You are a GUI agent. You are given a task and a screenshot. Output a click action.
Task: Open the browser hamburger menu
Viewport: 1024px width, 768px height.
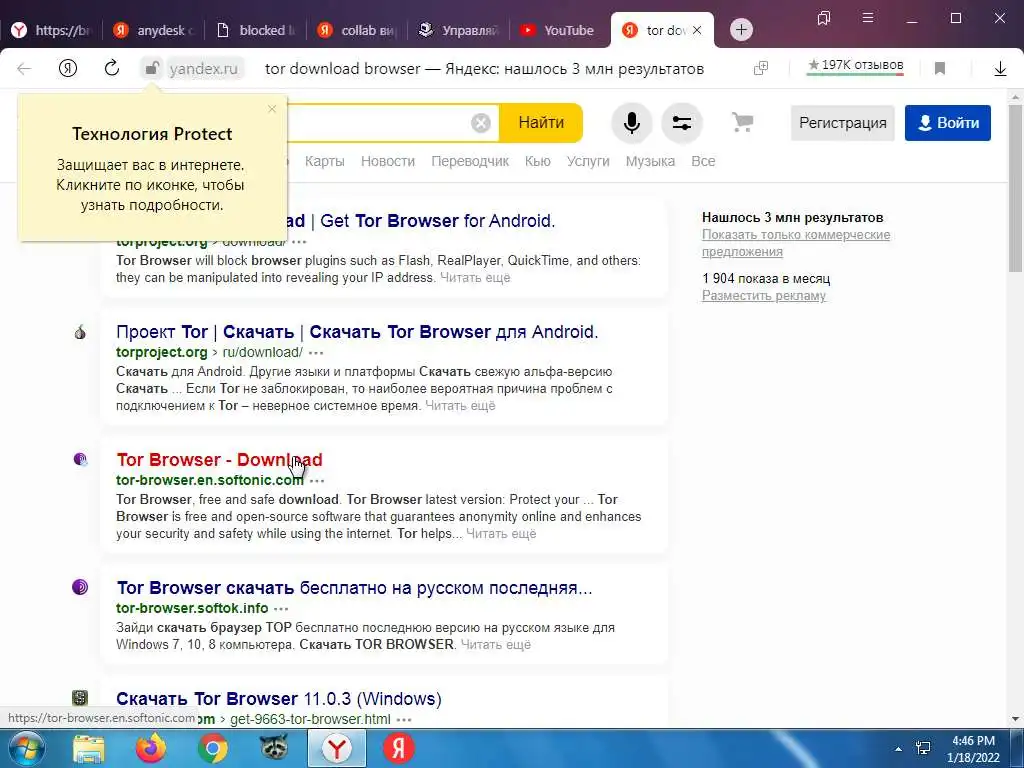click(867, 18)
